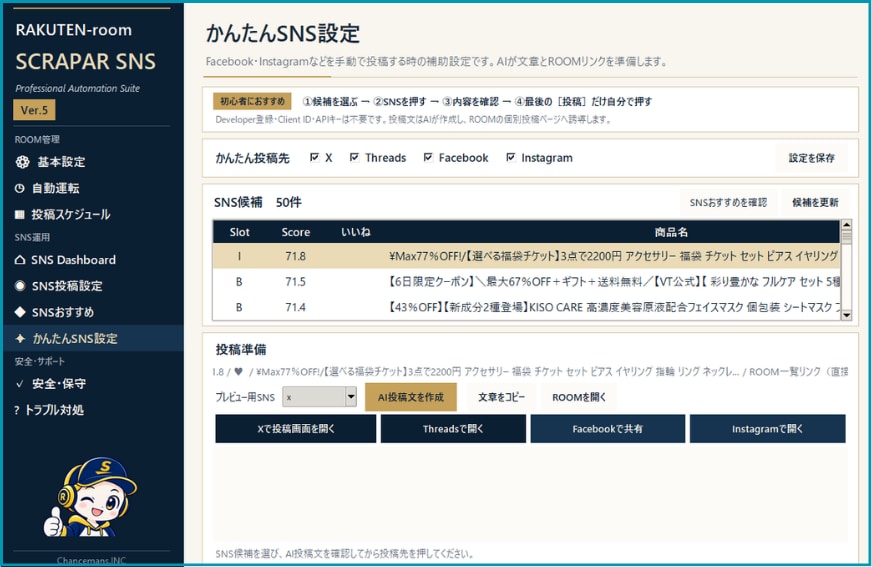Click the 初心者におすすめ badge
Image resolution: width=872 pixels, height=567 pixels.
(252, 101)
